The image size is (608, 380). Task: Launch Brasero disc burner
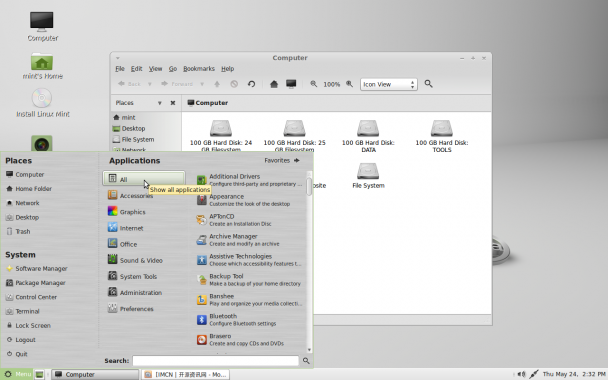[x=249, y=340]
